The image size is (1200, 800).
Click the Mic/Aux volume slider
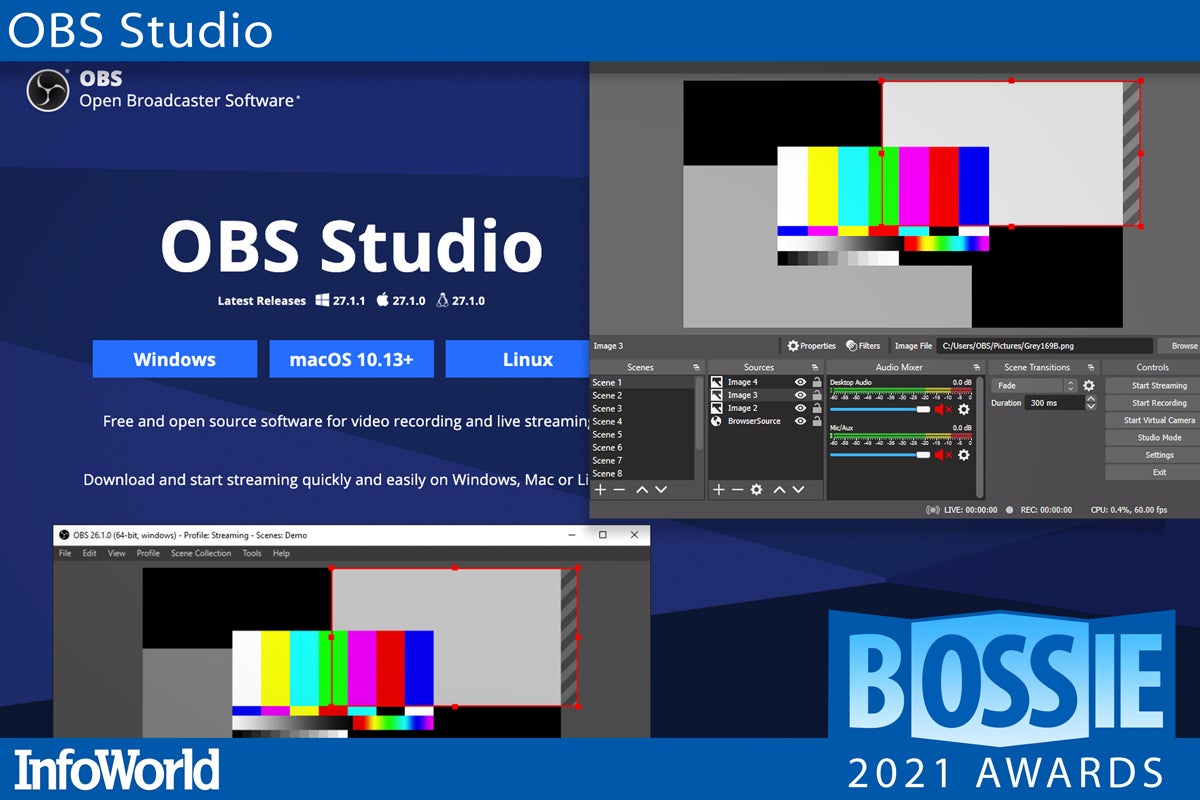point(880,455)
